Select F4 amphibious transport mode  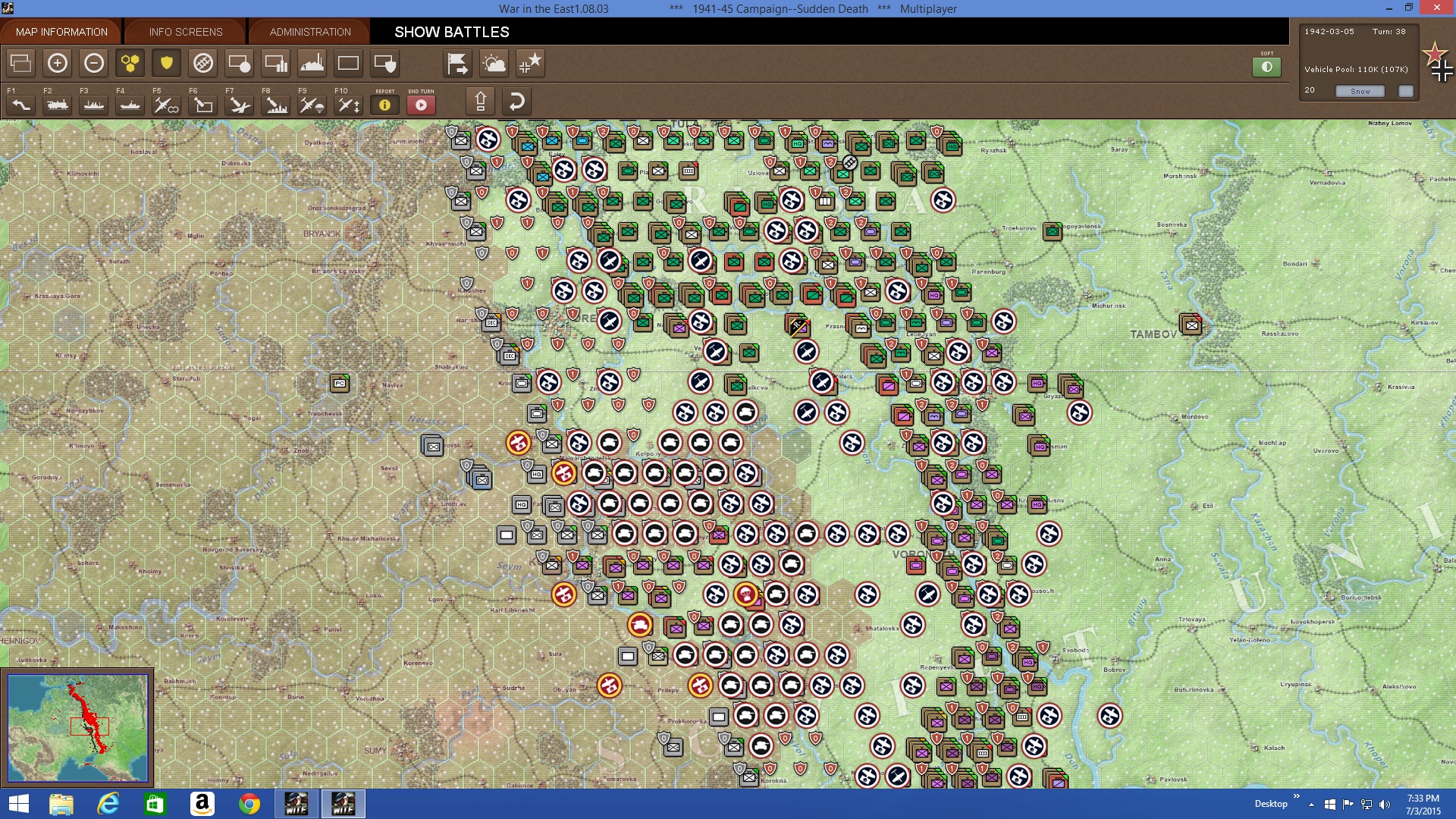130,105
